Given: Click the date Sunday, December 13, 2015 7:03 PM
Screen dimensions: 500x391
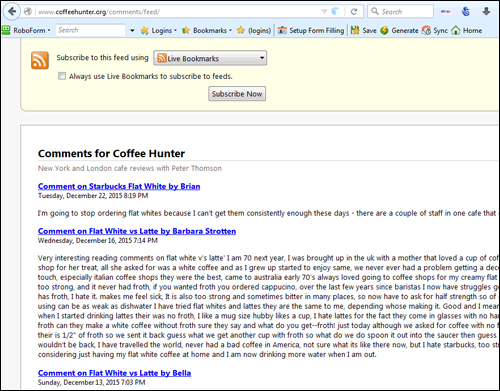Looking at the screenshot, I should click(x=92, y=382).
